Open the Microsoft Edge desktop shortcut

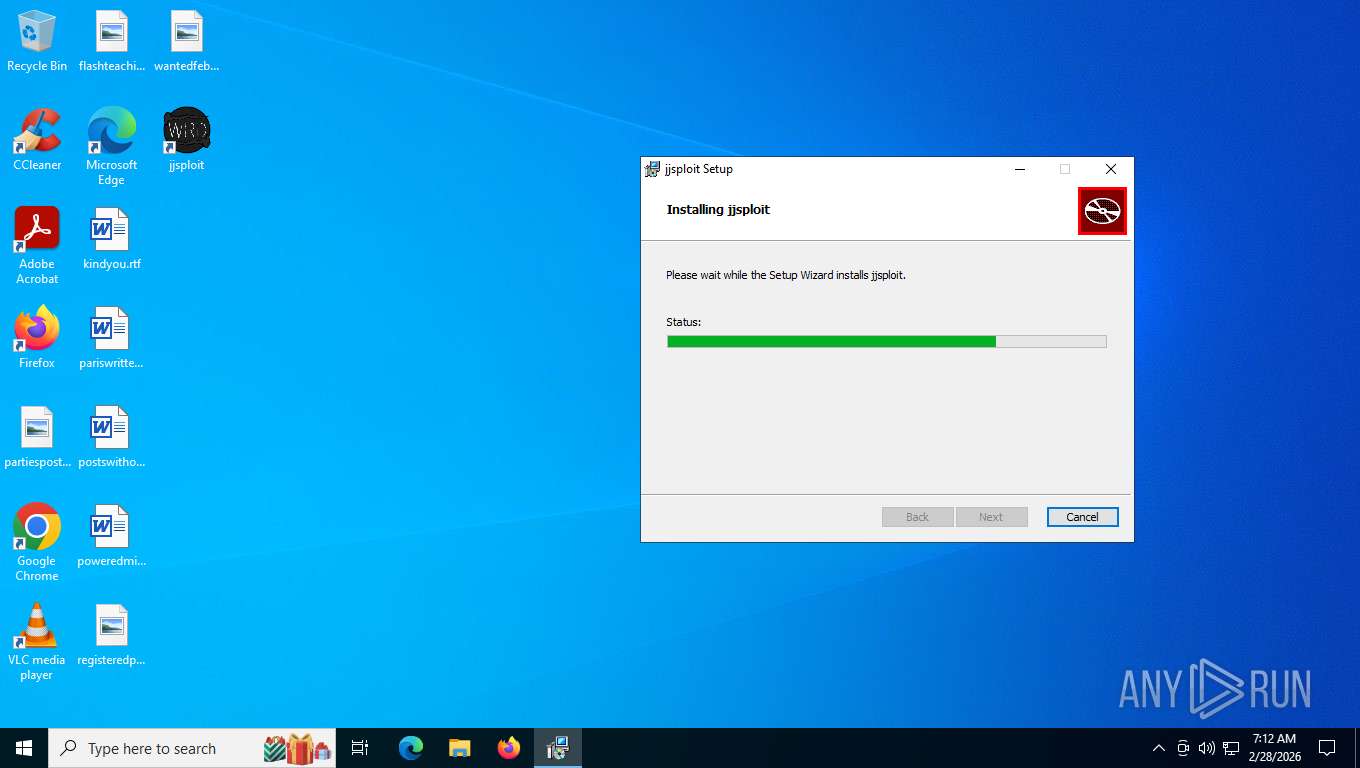pos(111,147)
